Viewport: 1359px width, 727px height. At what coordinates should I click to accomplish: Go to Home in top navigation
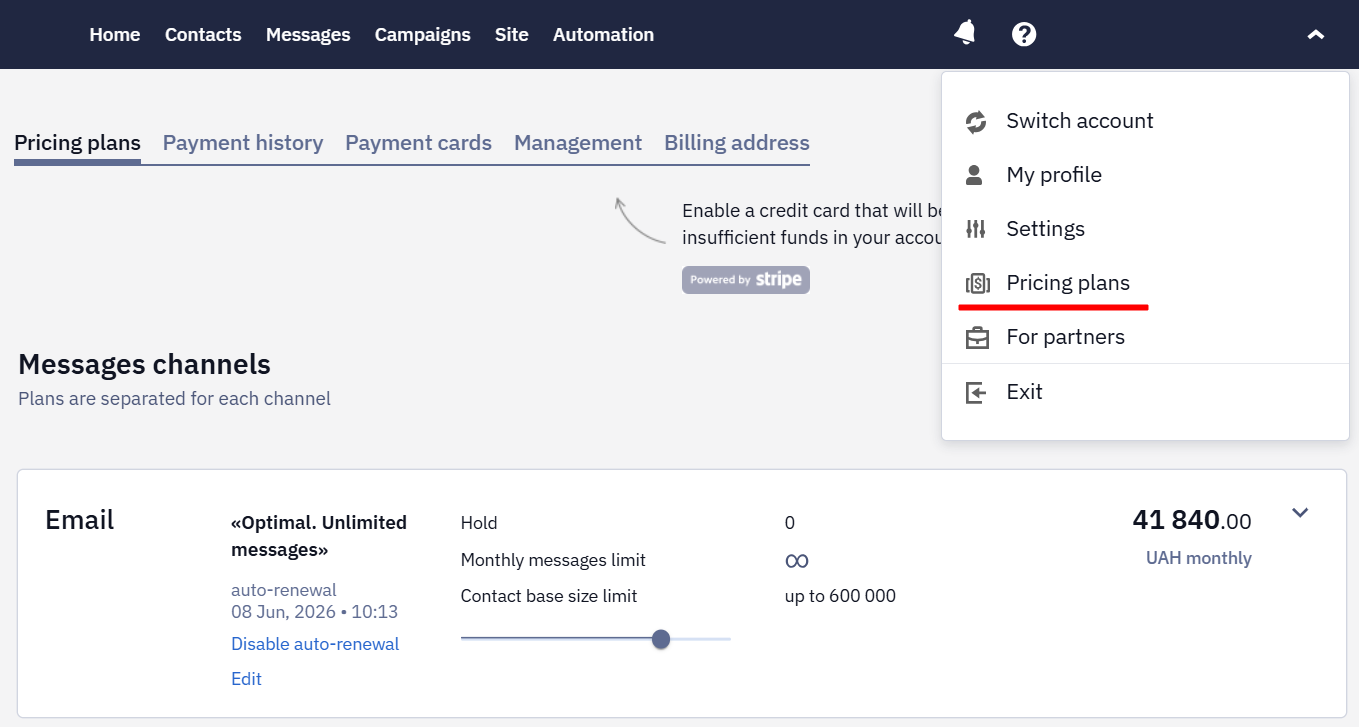(x=115, y=34)
